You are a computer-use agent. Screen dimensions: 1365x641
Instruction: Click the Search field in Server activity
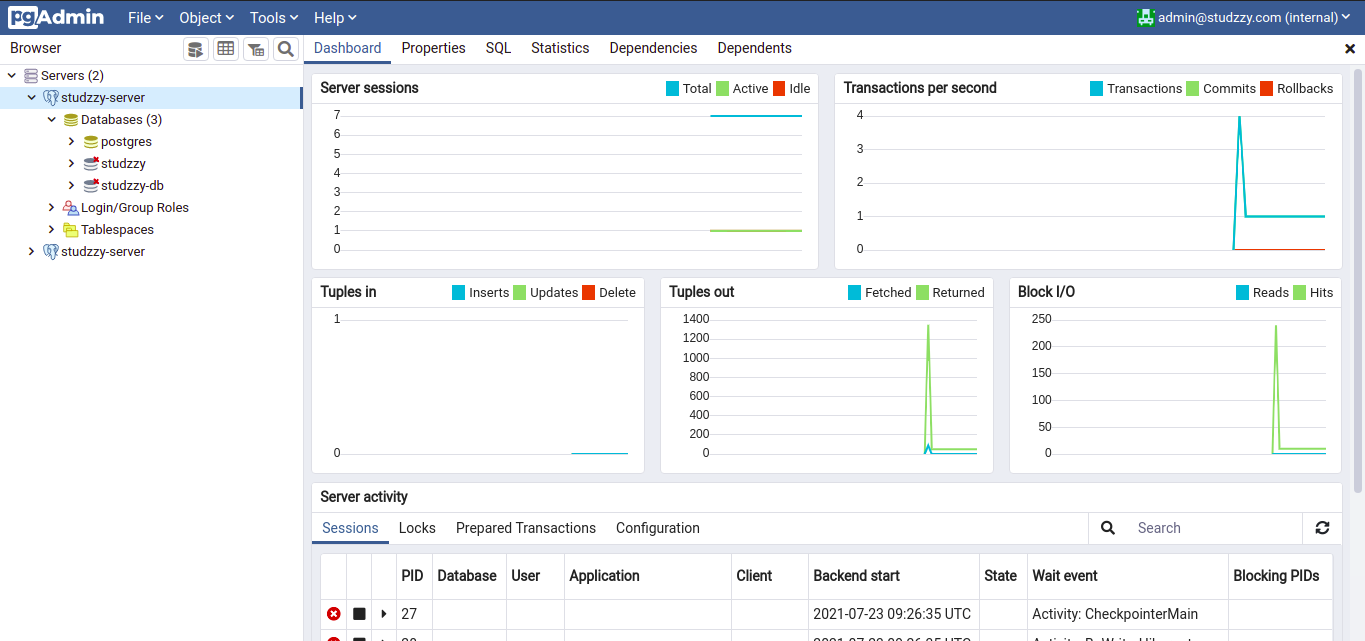click(1210, 528)
